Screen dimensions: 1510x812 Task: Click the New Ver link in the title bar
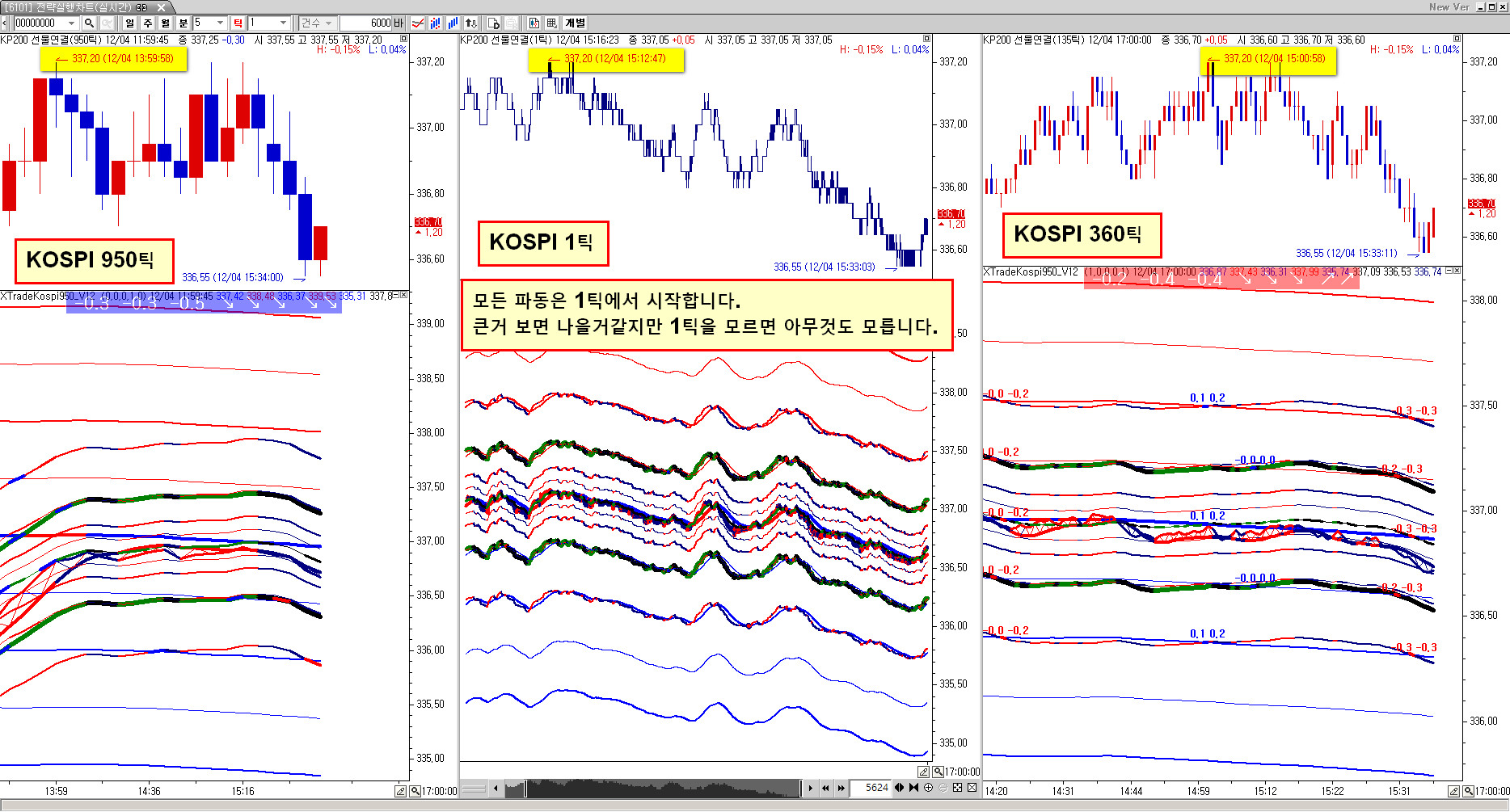pyautogui.click(x=1449, y=6)
